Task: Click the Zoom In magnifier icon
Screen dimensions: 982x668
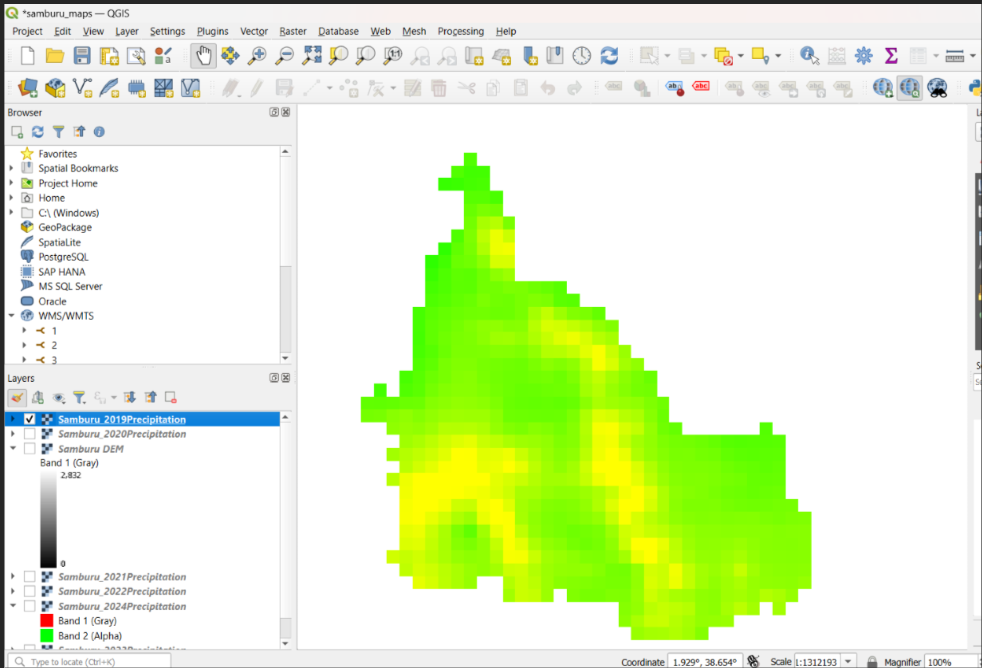Action: 257,56
